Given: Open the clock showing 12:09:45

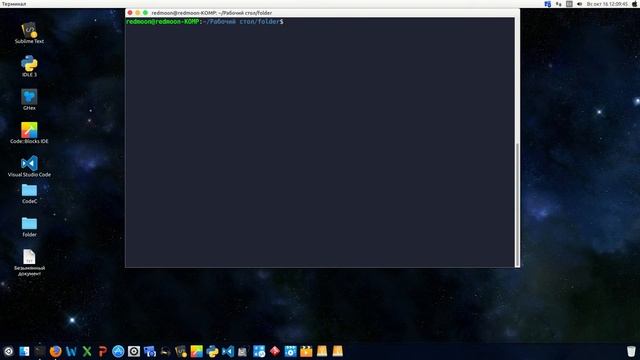Looking at the screenshot, I should tap(607, 4).
